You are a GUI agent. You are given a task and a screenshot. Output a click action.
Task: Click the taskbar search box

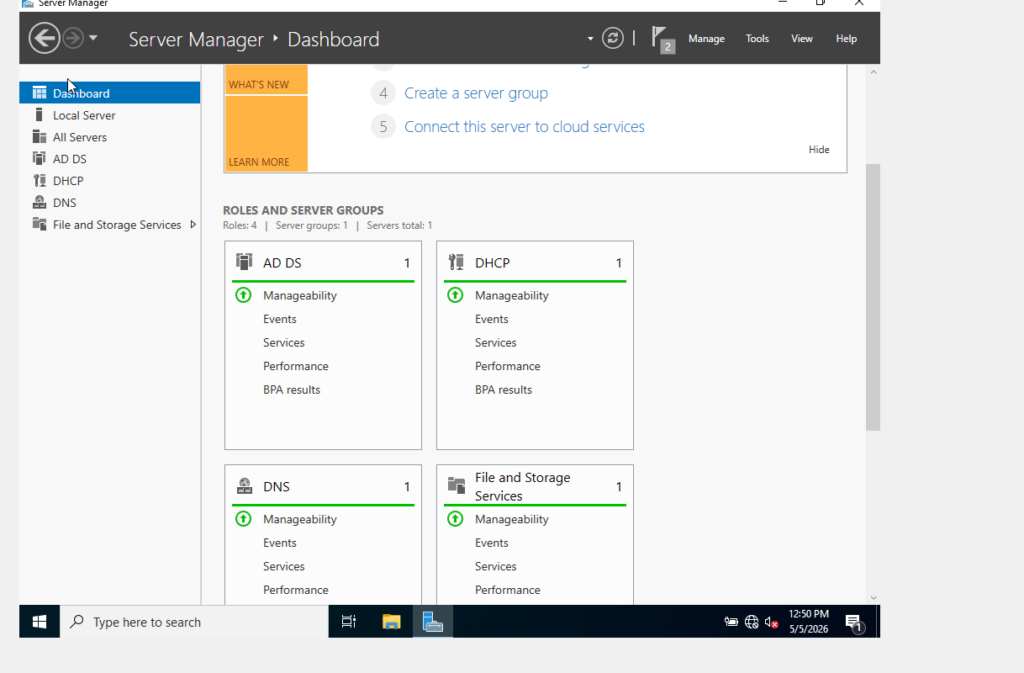pos(194,622)
